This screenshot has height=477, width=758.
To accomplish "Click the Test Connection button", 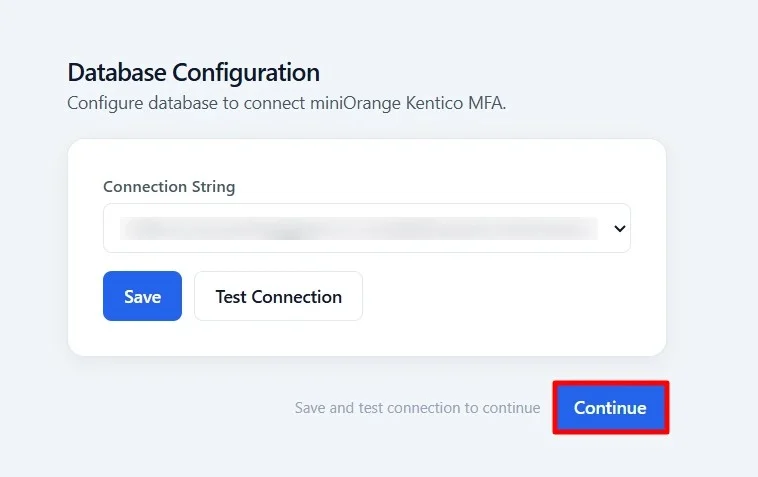I will click(278, 296).
